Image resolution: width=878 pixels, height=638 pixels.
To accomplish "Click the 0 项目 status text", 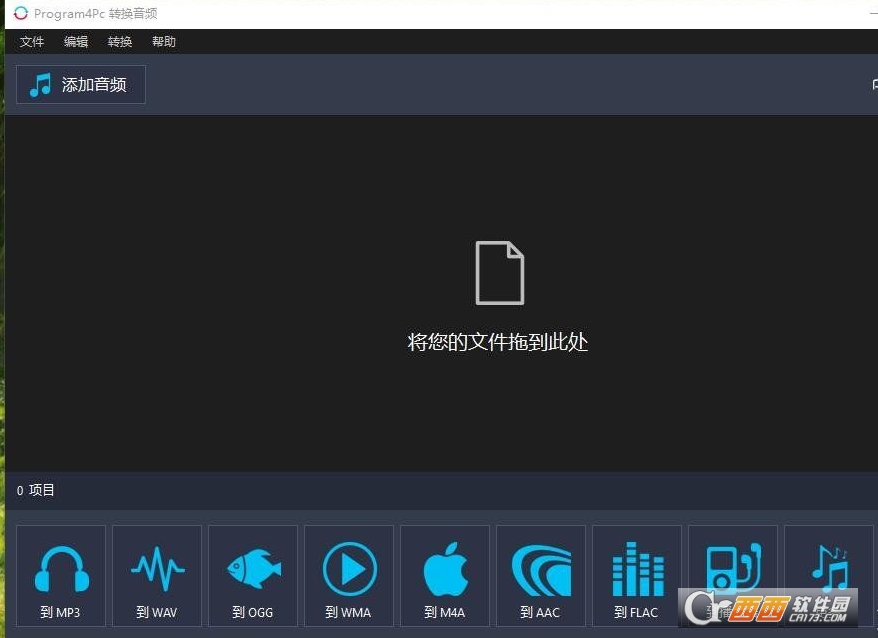I will tap(35, 491).
